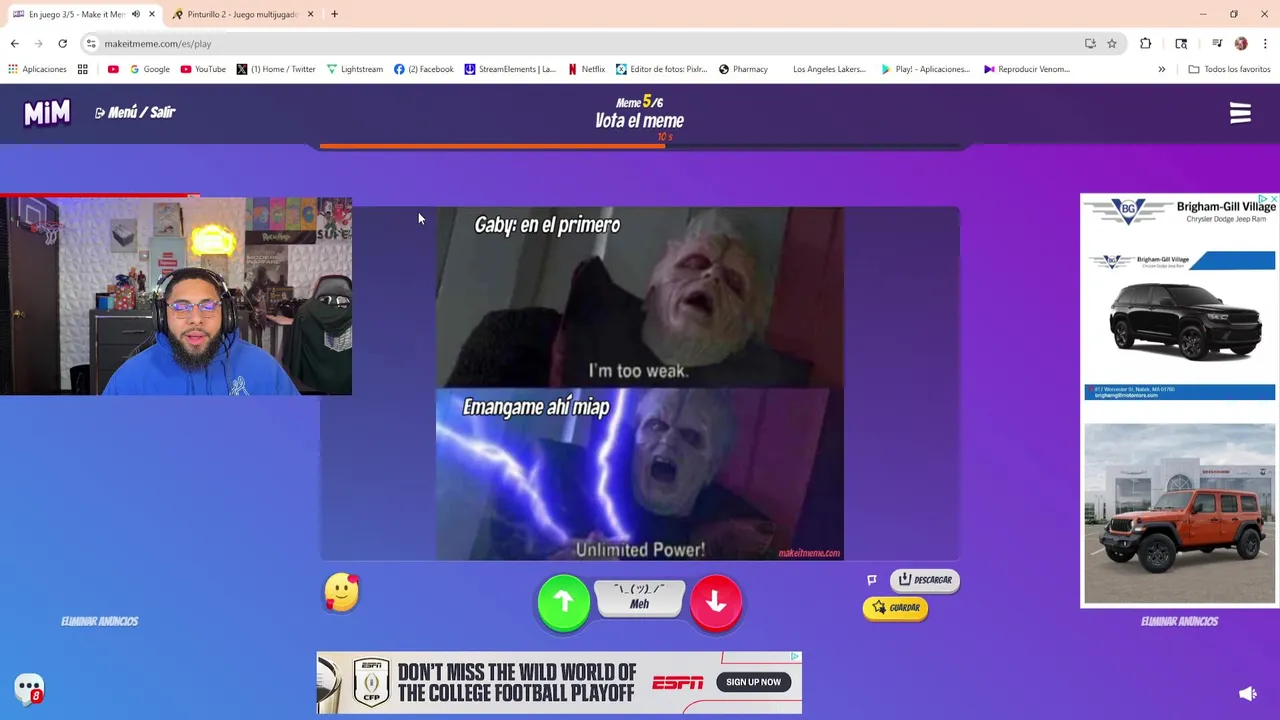Open the chat bubble with notification badge
The width and height of the screenshot is (1280, 720).
pos(29,688)
